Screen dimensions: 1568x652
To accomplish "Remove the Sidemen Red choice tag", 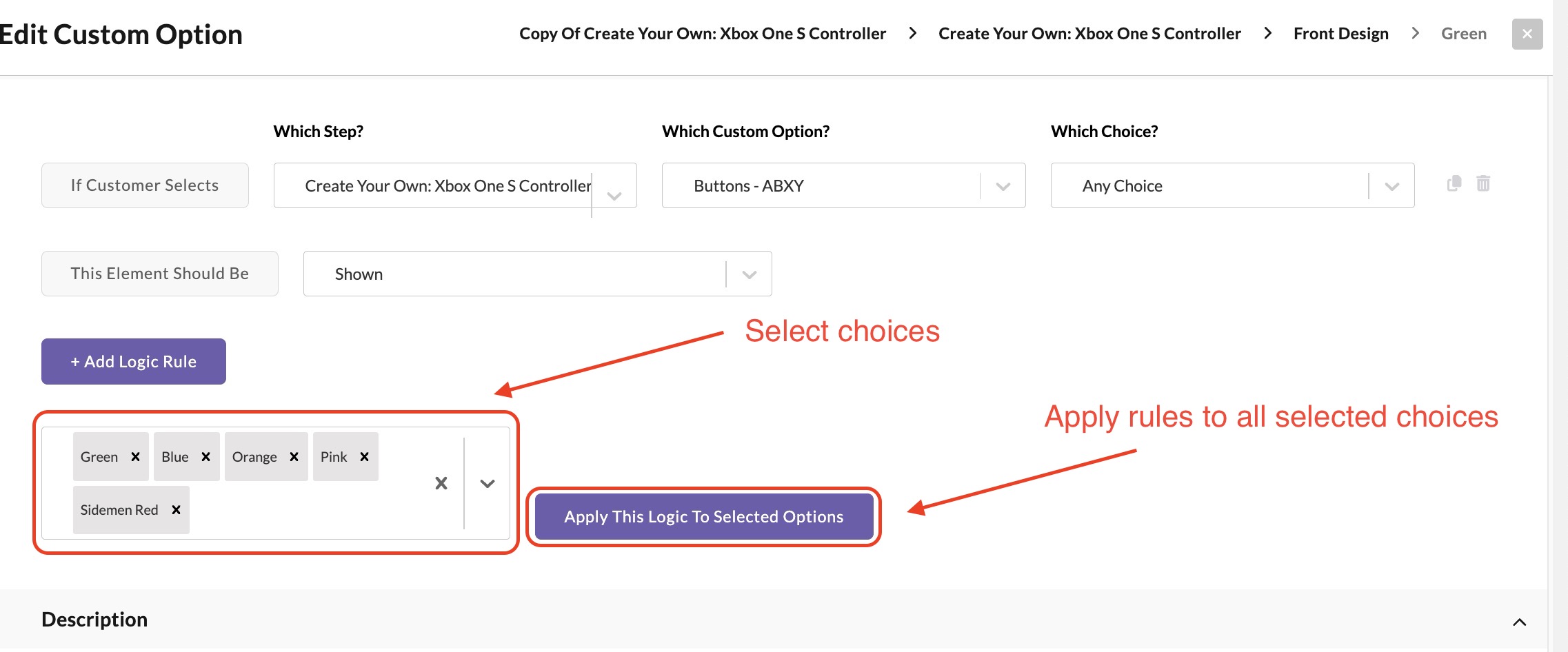I will coord(176,510).
